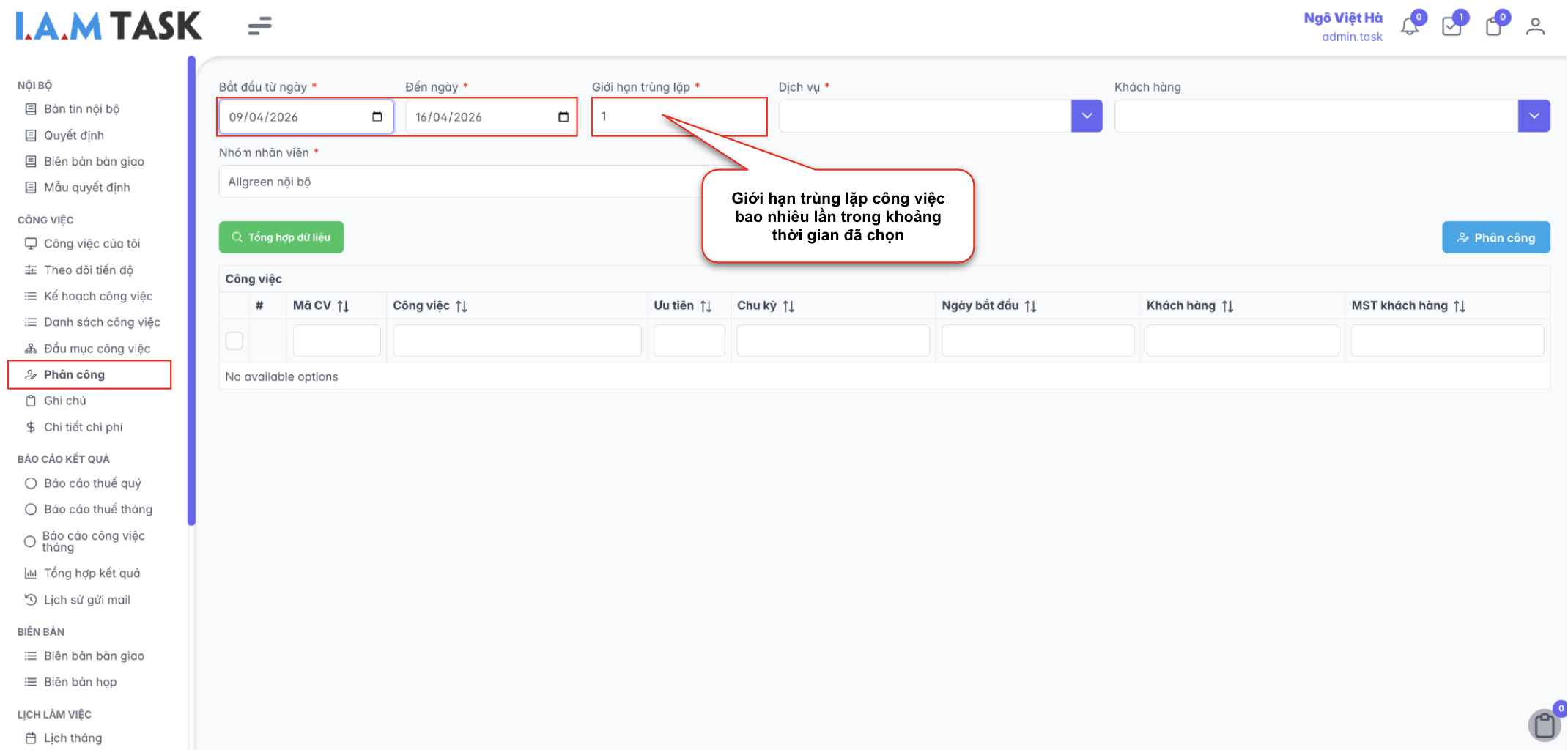Click the blue Phân công button

1495,237
